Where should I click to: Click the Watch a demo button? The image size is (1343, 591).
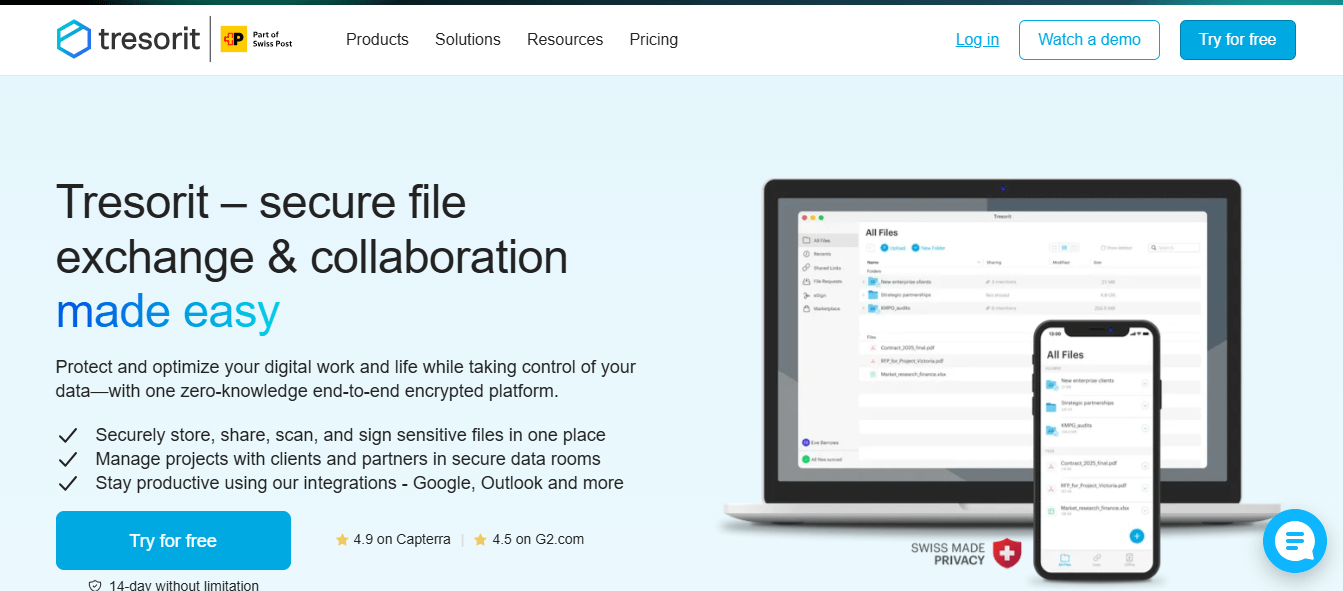1089,40
